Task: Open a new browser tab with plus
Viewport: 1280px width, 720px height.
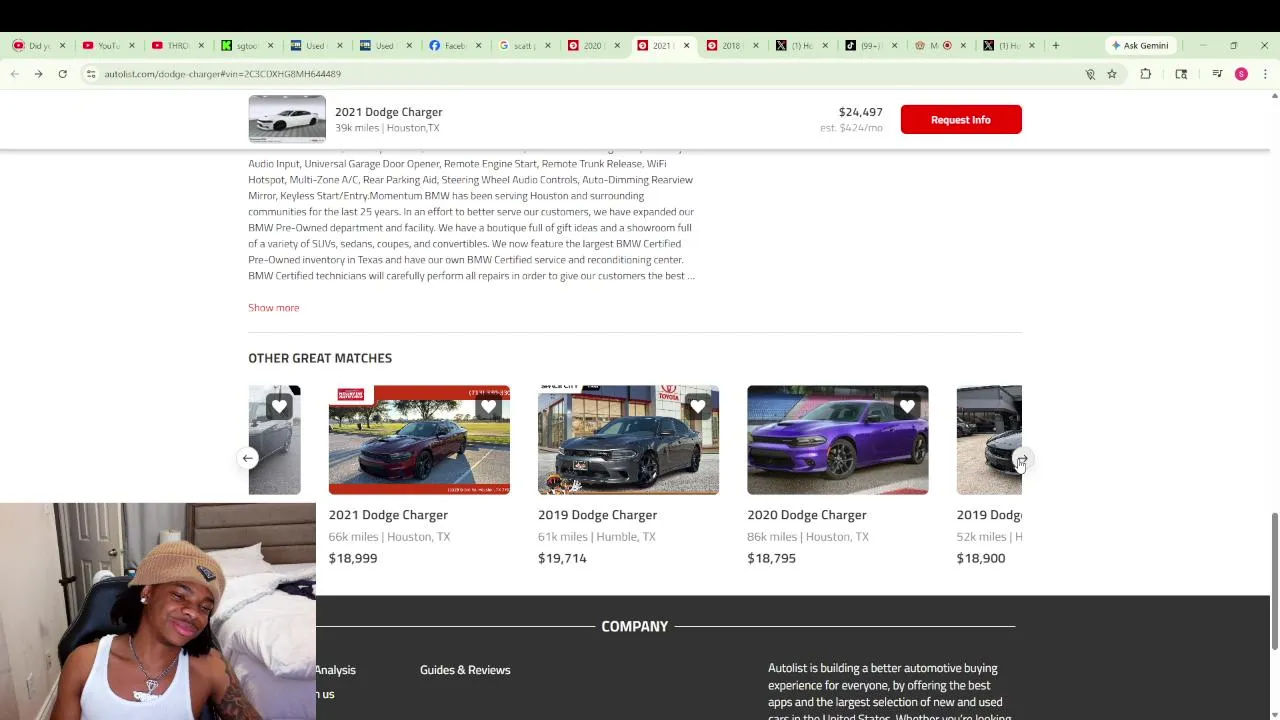Action: click(x=1055, y=45)
